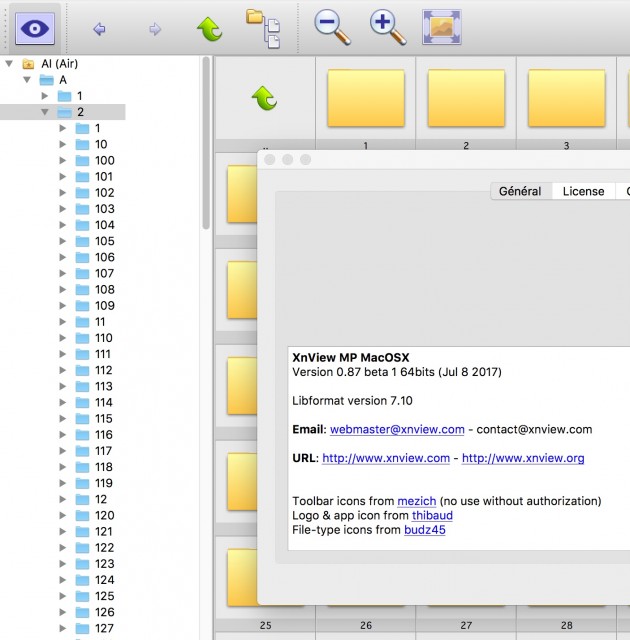Screen dimensions: 630x640
Task: Select the AI (Air) favorites folder icon
Action: click(28, 64)
